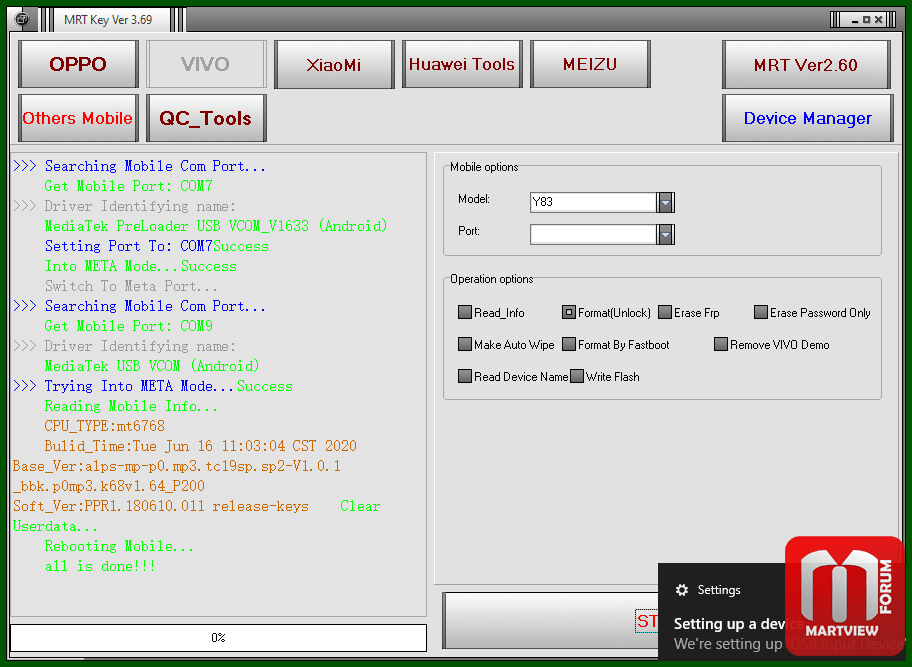Click the 'Soft_Ver:PPR1.180610.011 release-keys' log line

pos(161,507)
